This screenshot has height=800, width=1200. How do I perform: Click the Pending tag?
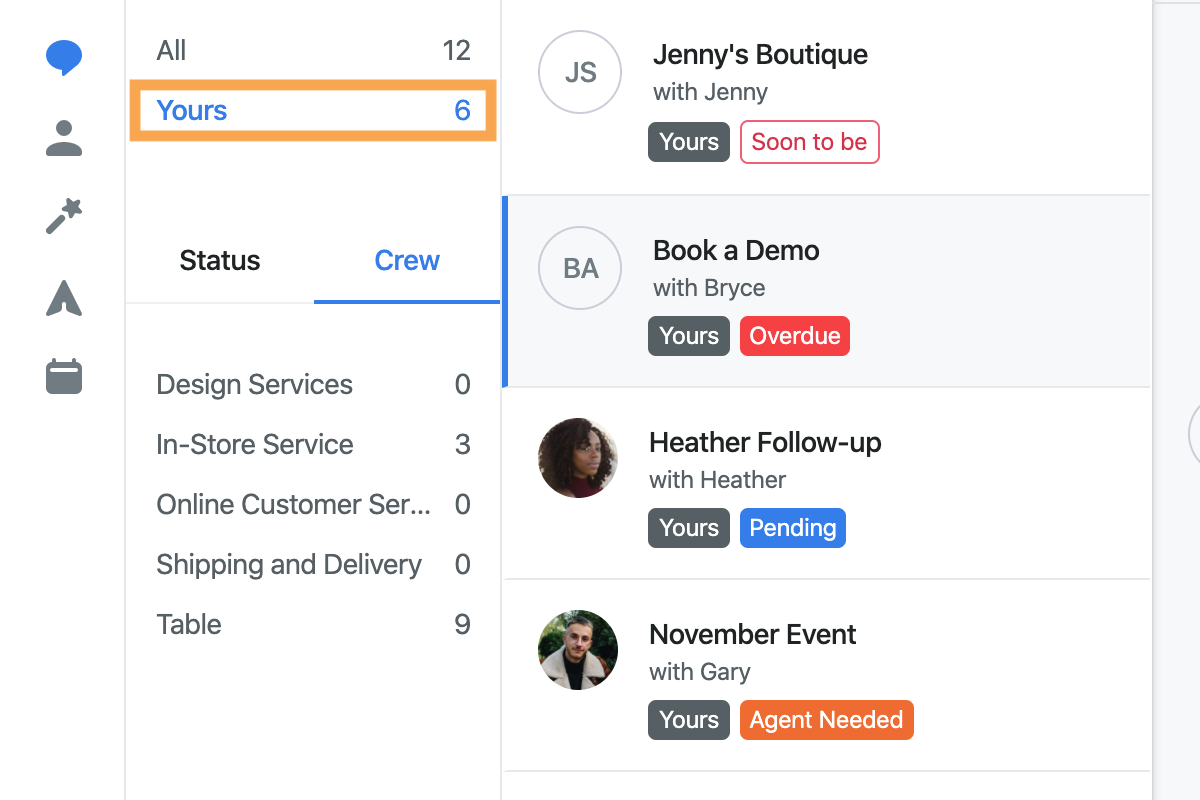(793, 528)
